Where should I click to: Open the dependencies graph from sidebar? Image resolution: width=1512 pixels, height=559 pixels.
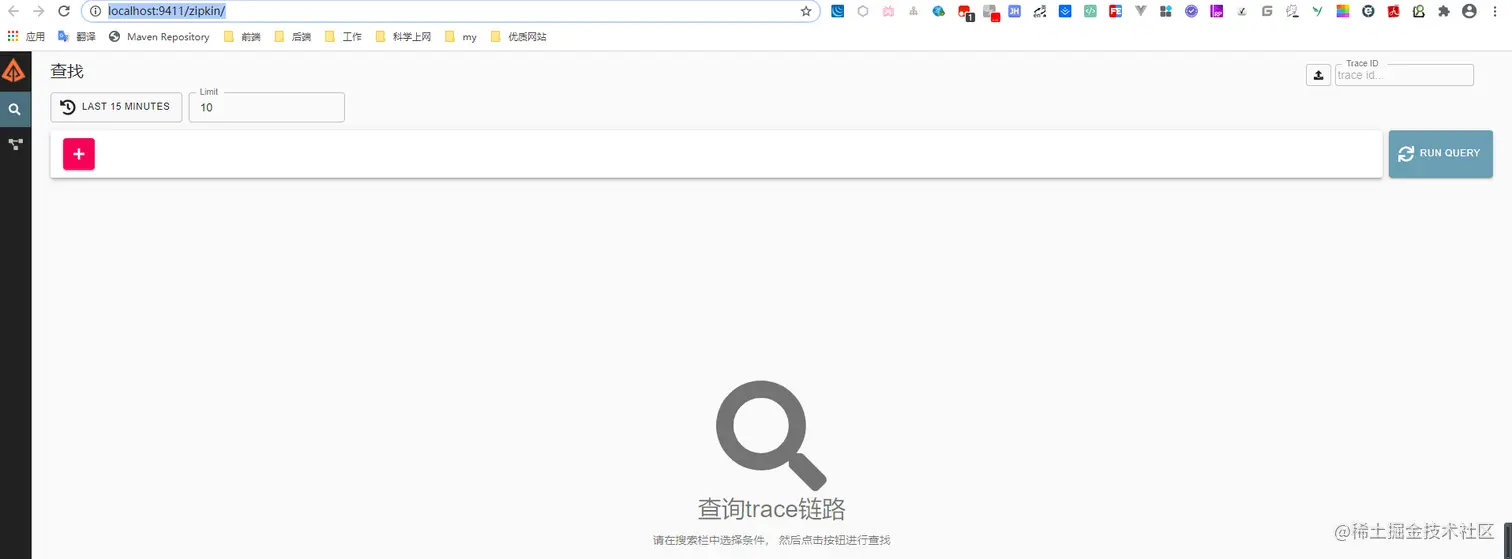click(x=15, y=145)
